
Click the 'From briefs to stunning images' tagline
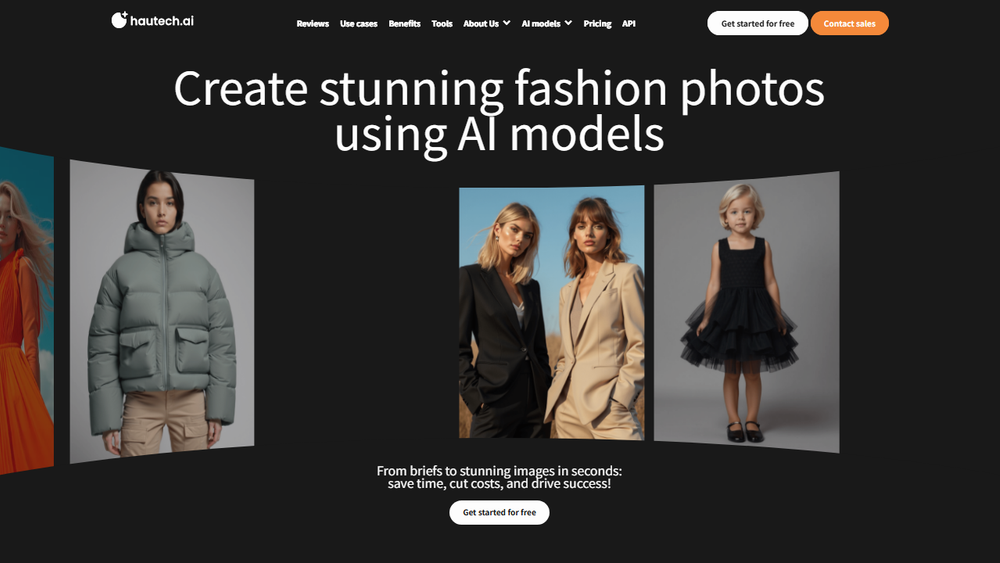(499, 477)
